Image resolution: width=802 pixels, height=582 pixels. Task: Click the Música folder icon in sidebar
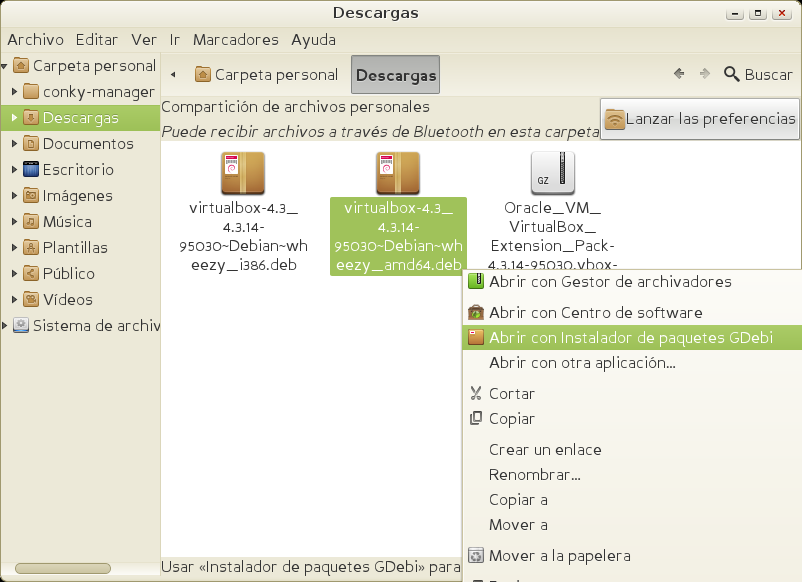[x=31, y=222]
